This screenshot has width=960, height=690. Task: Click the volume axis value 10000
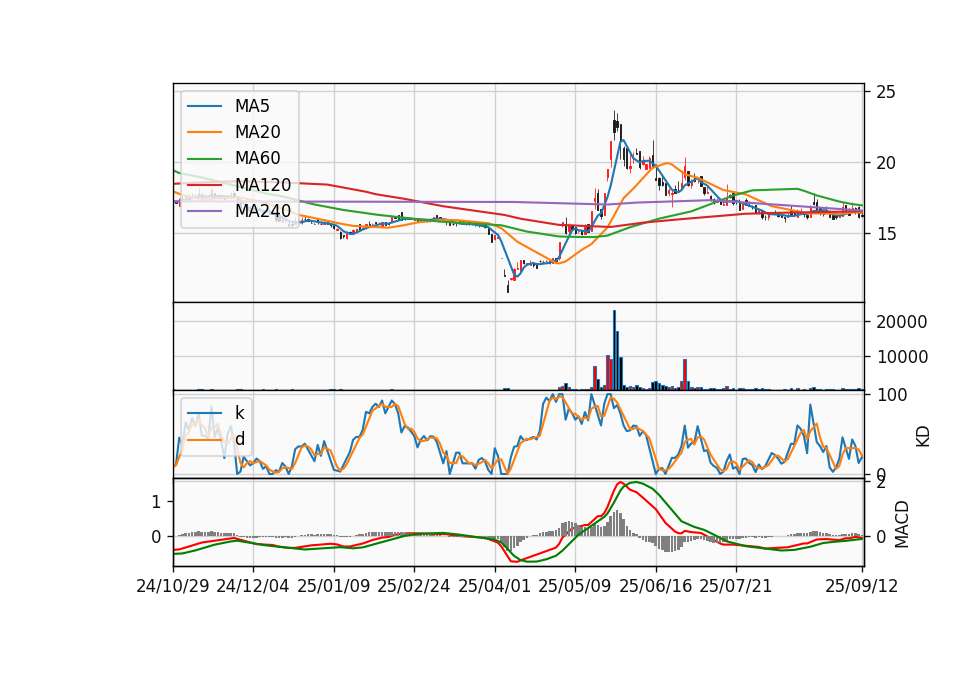click(902, 357)
